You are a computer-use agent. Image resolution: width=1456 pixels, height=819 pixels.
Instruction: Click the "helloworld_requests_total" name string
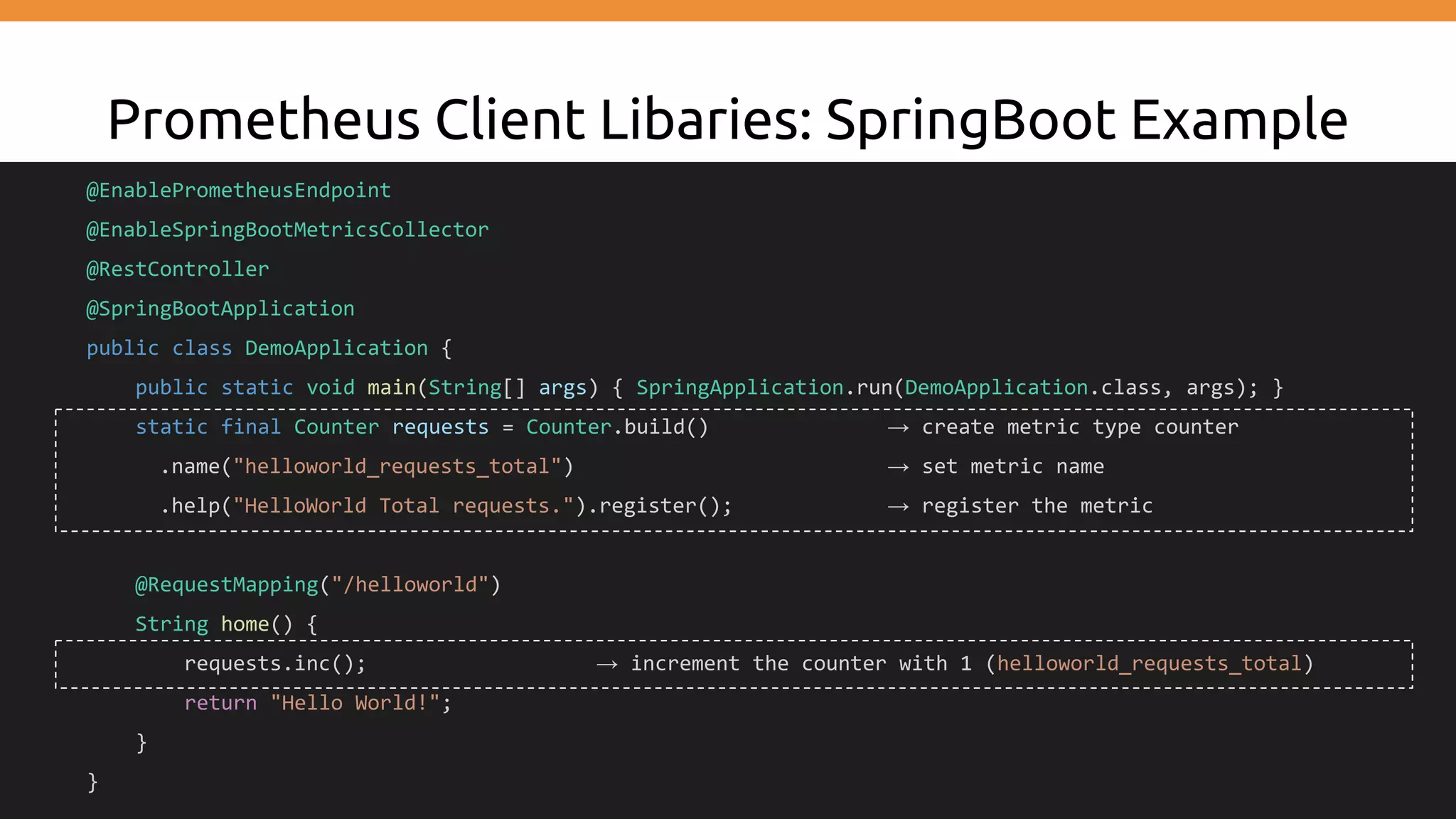coord(397,466)
